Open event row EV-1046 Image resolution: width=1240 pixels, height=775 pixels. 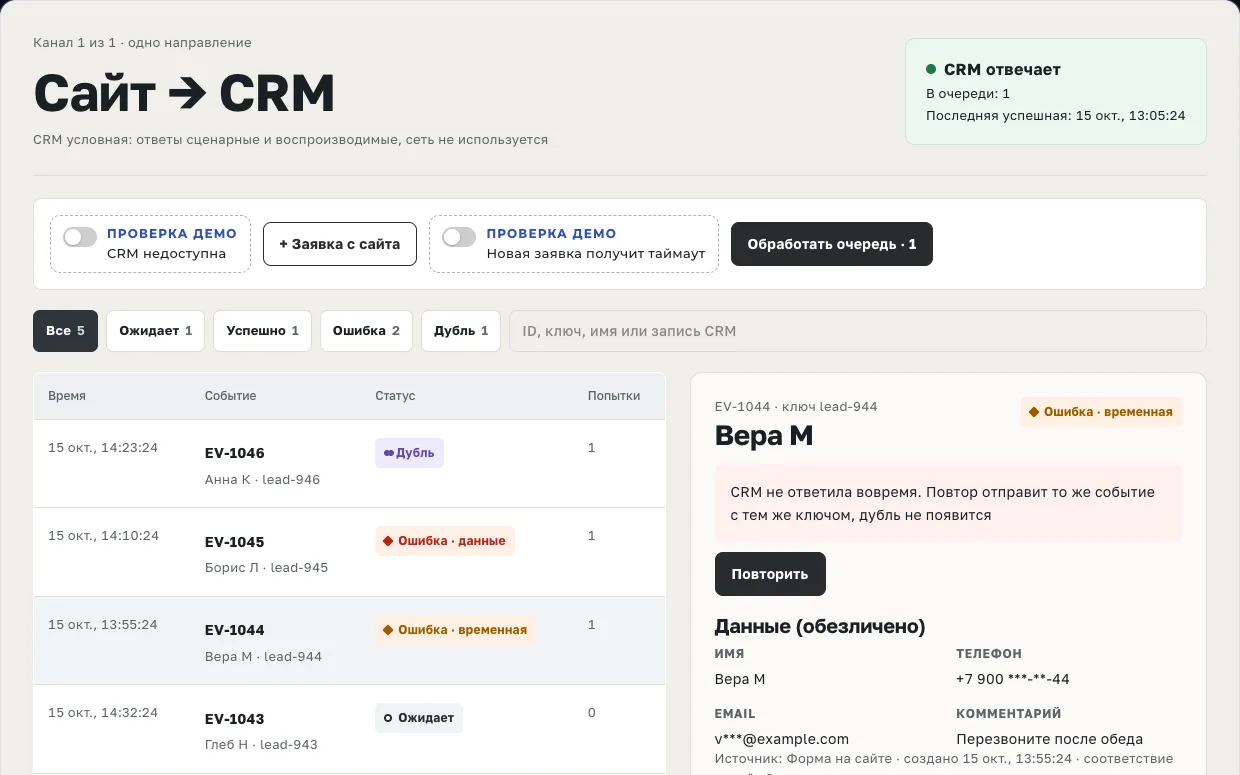[349, 463]
